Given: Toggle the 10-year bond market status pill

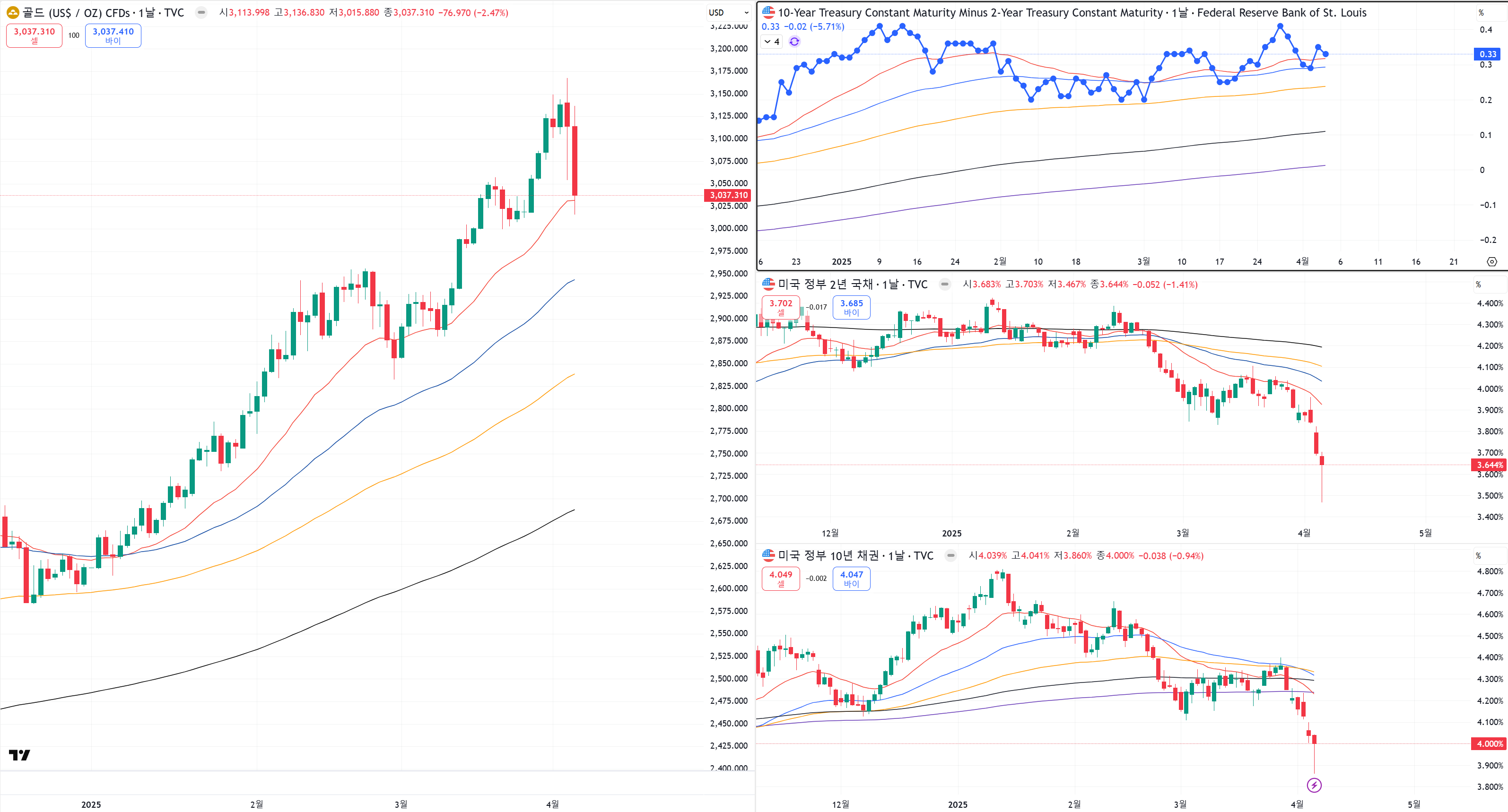Looking at the screenshot, I should click(950, 555).
